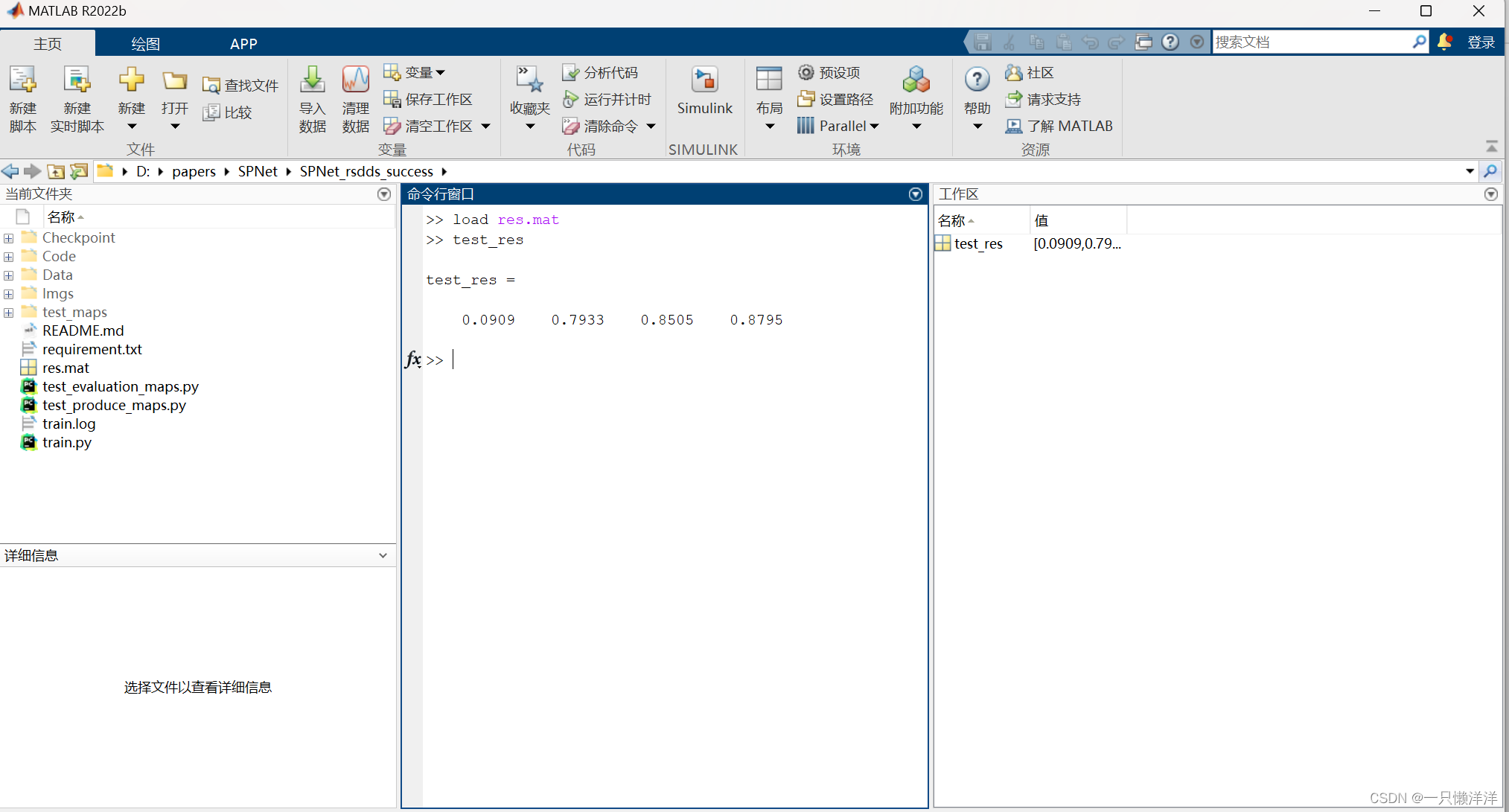The height and width of the screenshot is (812, 1509).
Task: Click the Favorites star icon
Action: (529, 80)
